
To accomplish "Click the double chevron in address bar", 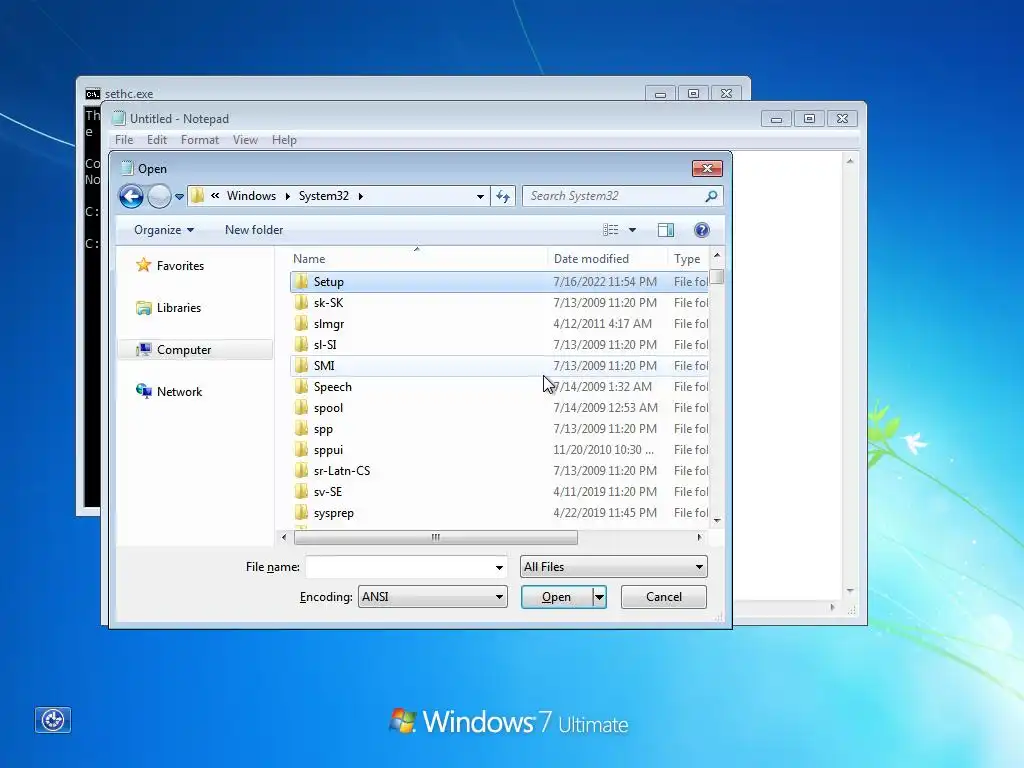I will click(215, 196).
